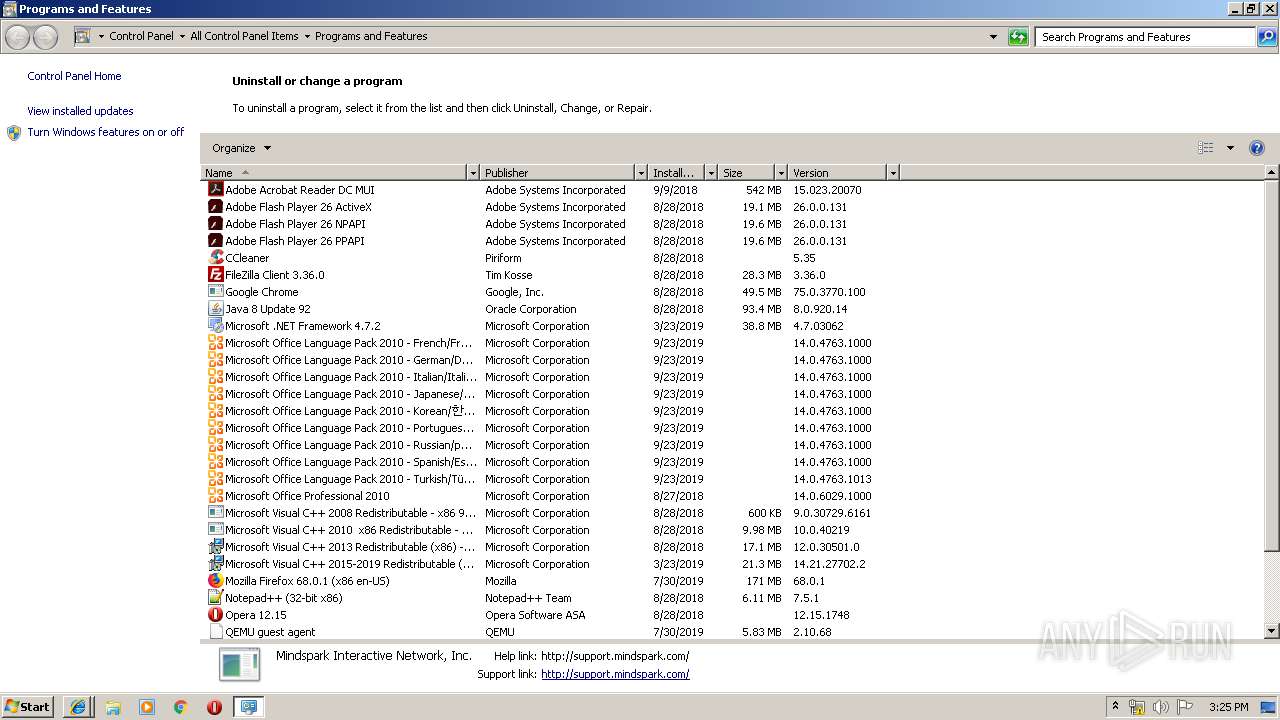The width and height of the screenshot is (1280, 720).
Task: Click the volume icon in system tray
Action: (x=1160, y=707)
